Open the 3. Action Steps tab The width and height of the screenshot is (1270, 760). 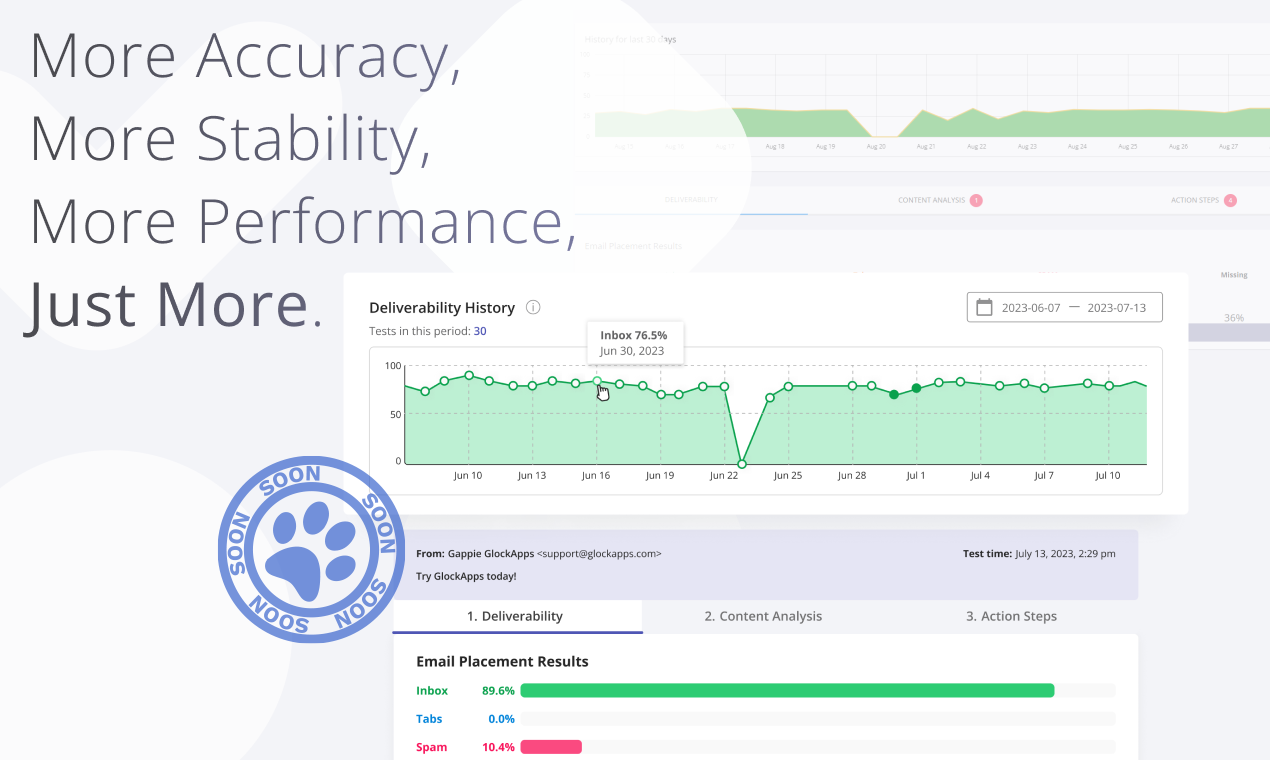tap(1011, 616)
